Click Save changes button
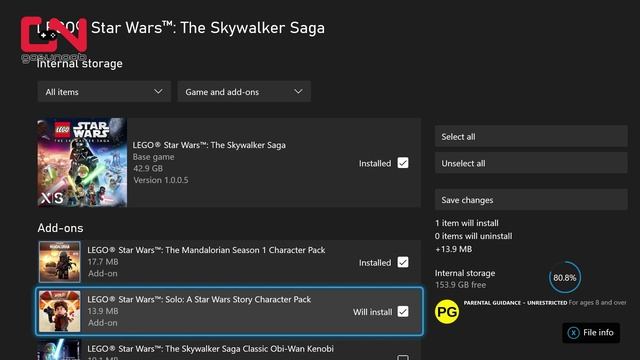Screen dimensions: 640x360 coord(531,200)
